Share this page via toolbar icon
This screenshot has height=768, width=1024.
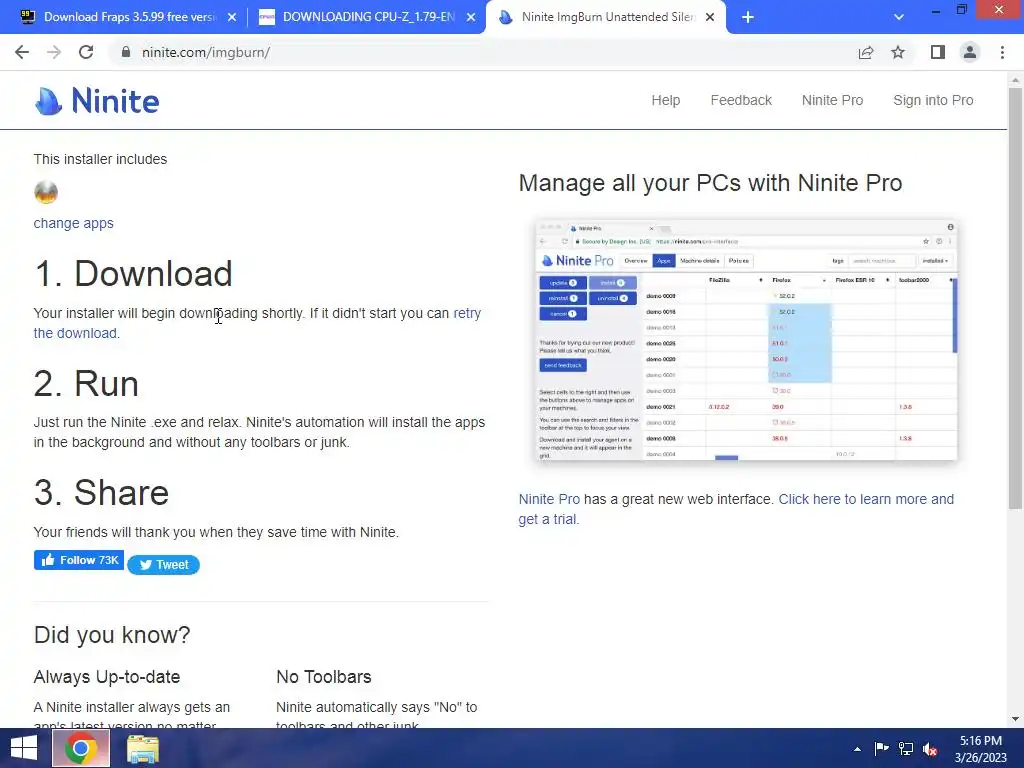[865, 52]
